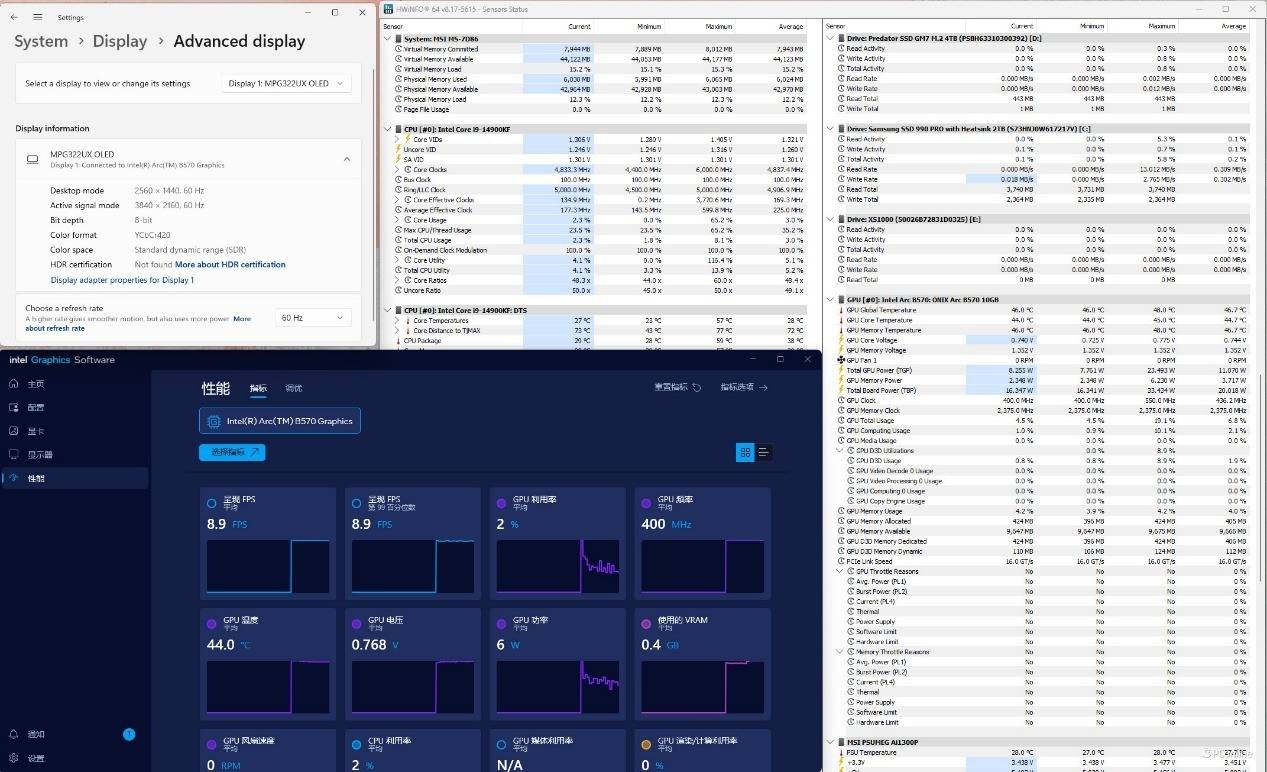This screenshot has width=1267, height=772.
Task: Switch metrics to grid view icon
Action: 745,453
